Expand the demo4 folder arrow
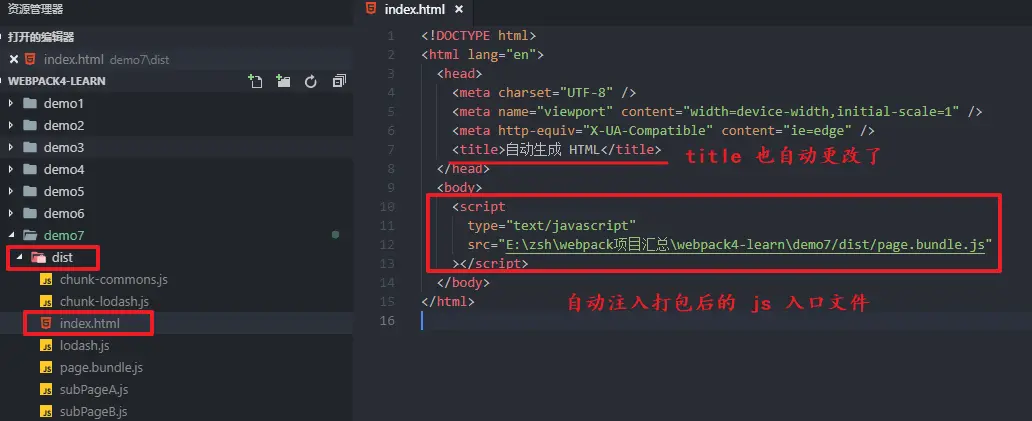The height and width of the screenshot is (421, 1032). [x=11, y=169]
